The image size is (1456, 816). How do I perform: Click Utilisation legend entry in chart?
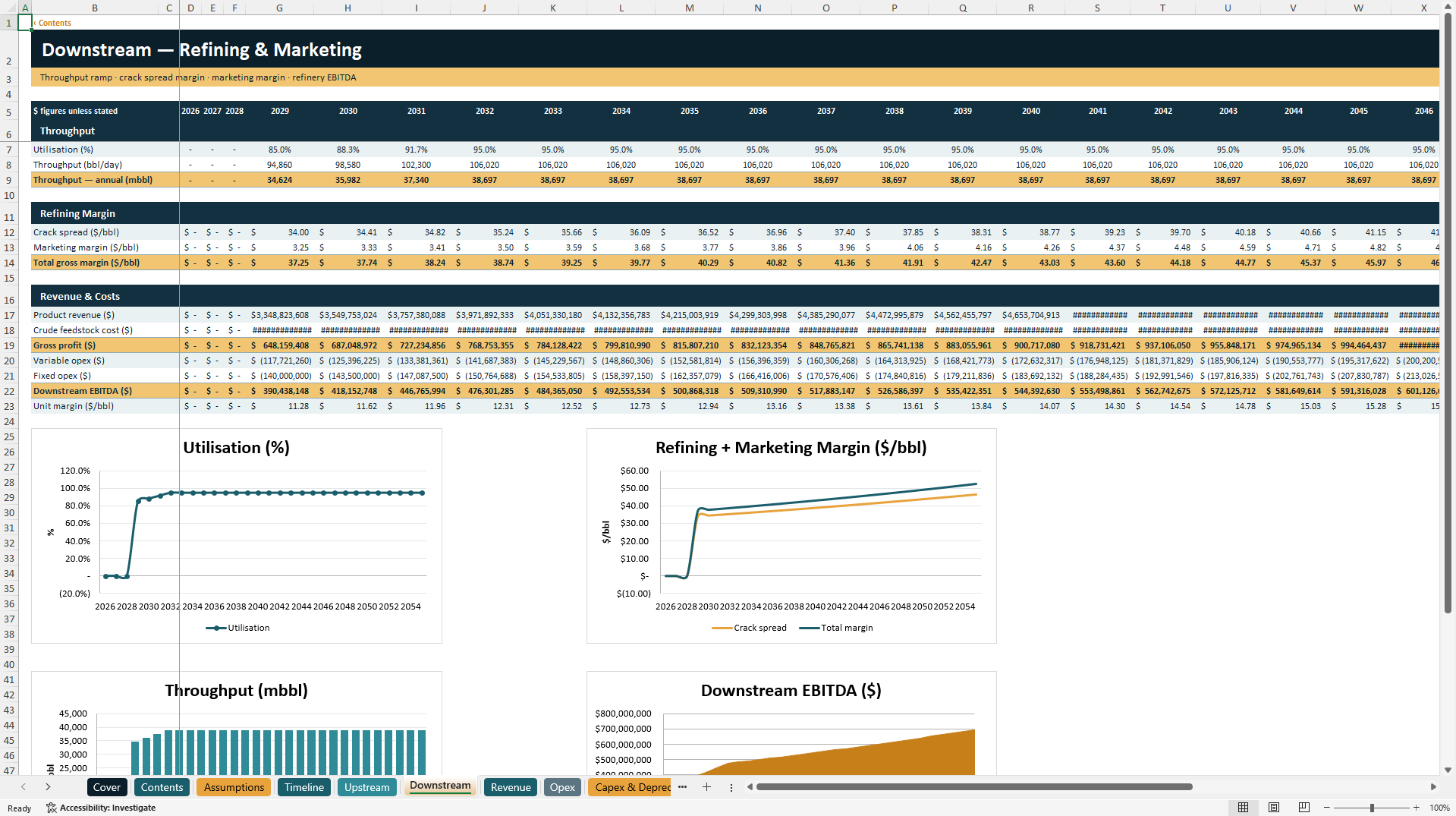[x=237, y=628]
